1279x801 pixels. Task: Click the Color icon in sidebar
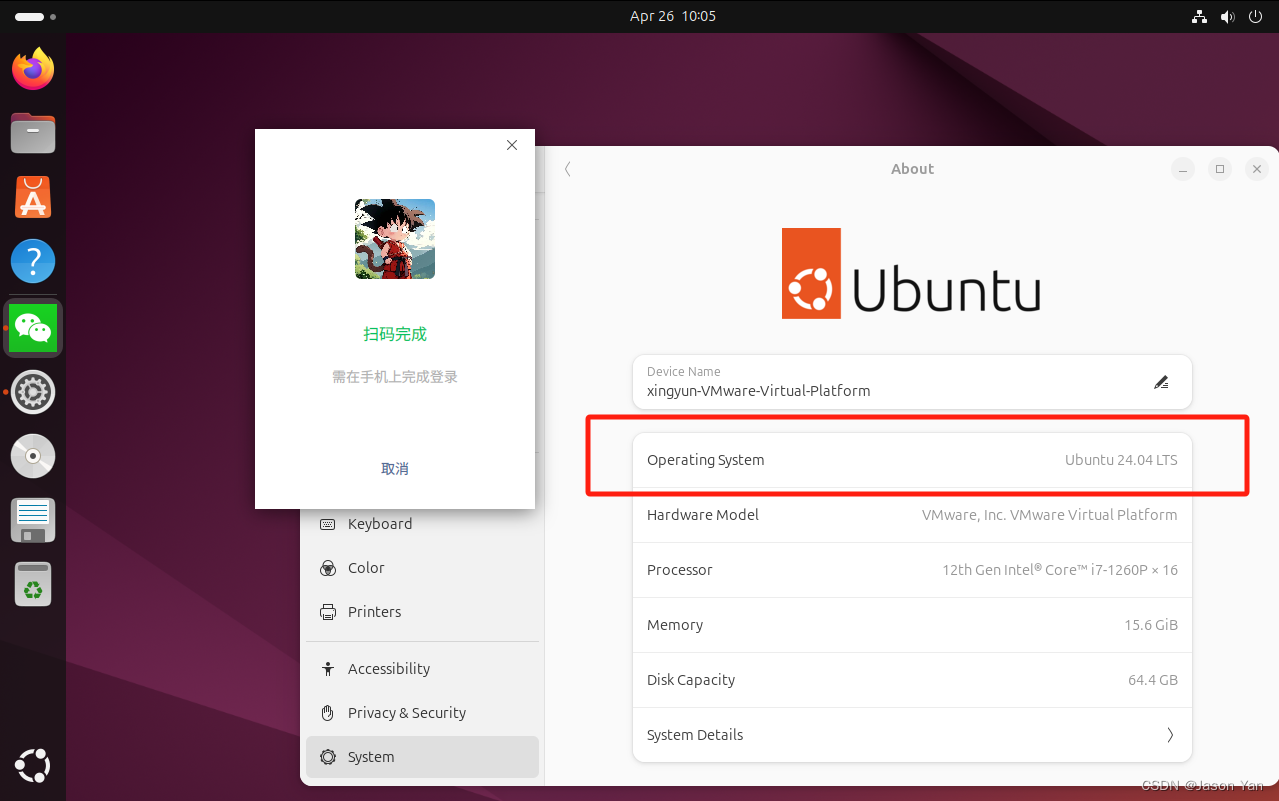[x=327, y=568]
